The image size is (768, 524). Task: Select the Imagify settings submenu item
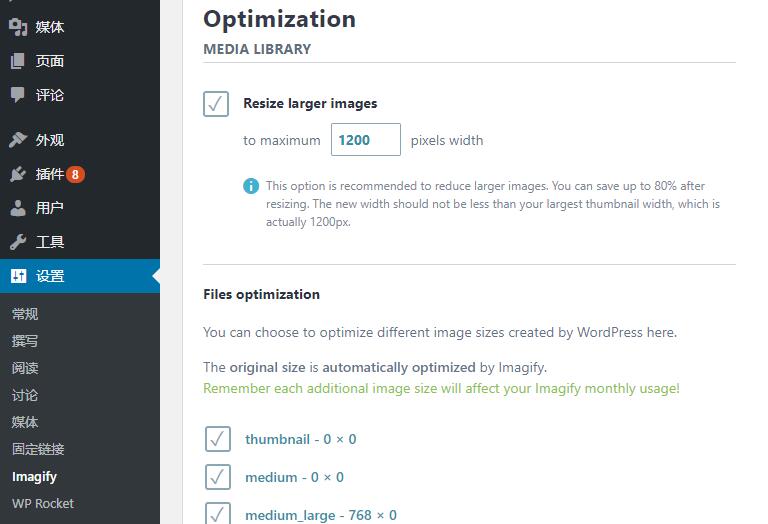(34, 476)
